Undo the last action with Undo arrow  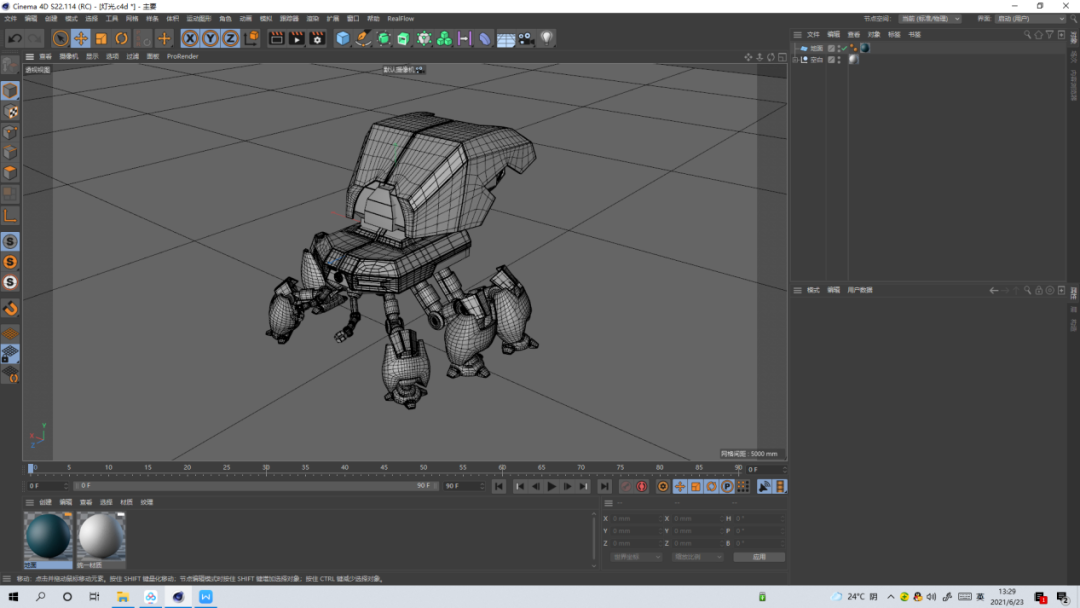[14, 39]
